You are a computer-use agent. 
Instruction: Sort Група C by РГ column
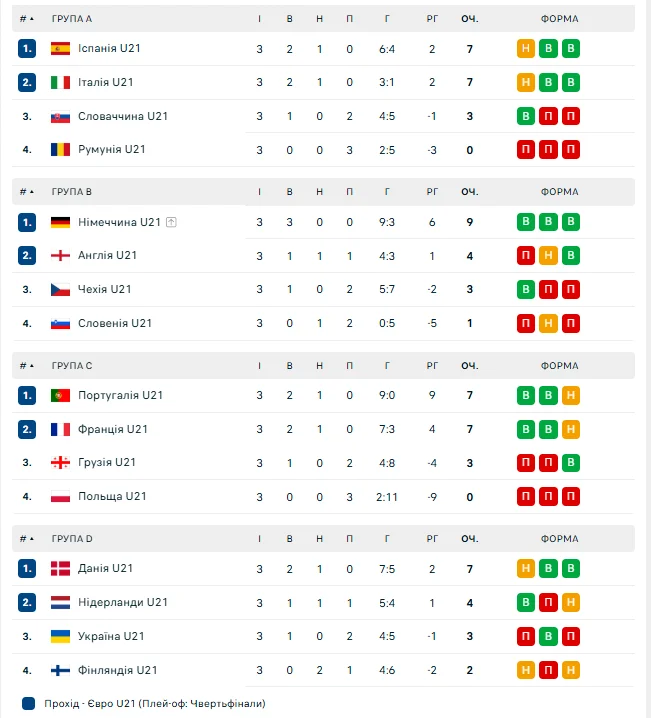(x=432, y=366)
